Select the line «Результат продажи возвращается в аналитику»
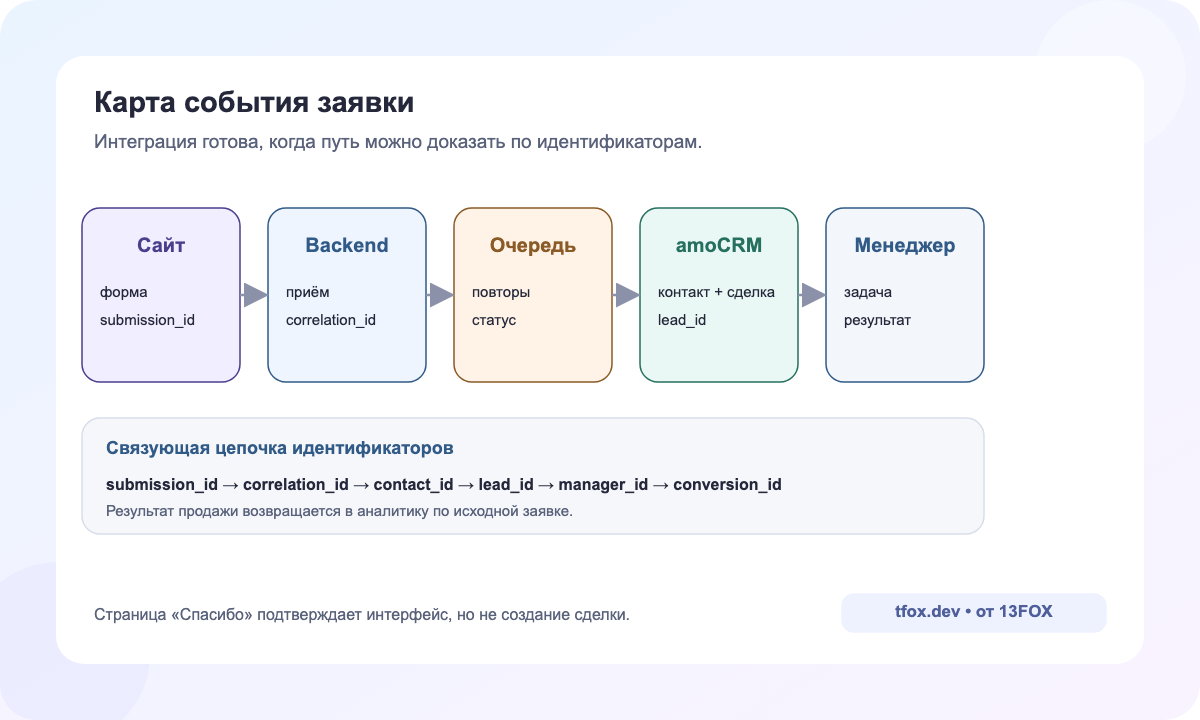The image size is (1200, 720). pos(339,511)
